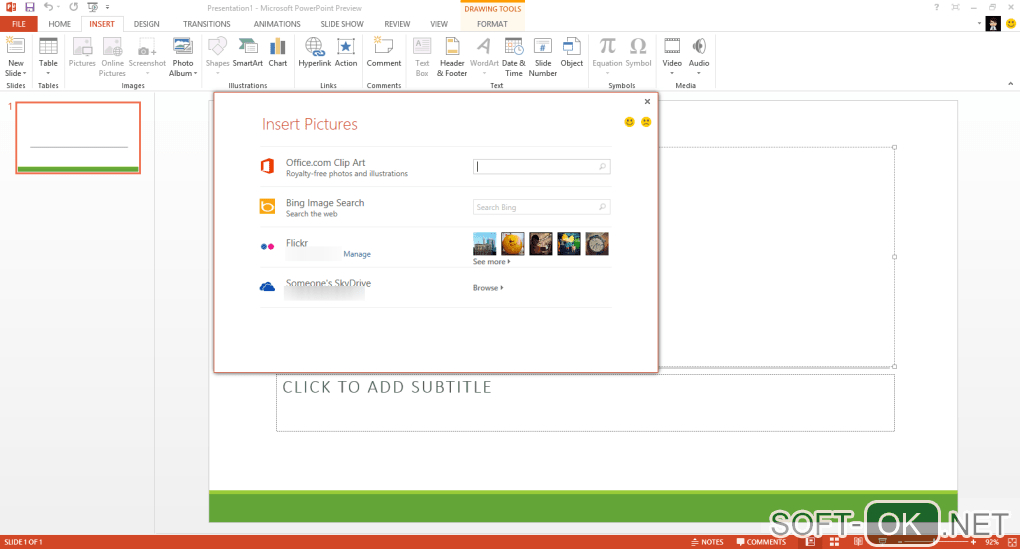Viewport: 1020px width, 549px height.
Task: Switch to the ANIMATIONS tab
Action: (x=277, y=24)
